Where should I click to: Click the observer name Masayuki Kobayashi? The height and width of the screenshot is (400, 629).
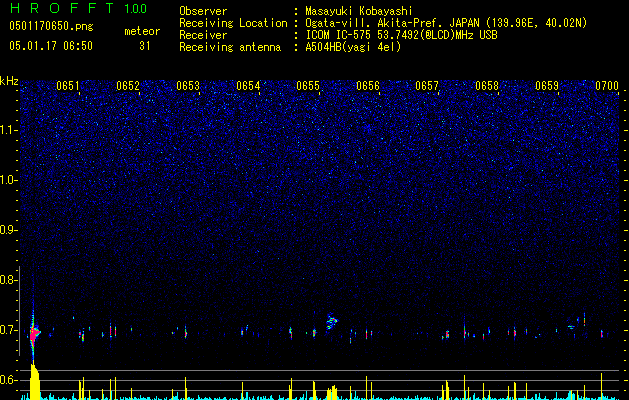[x=359, y=11]
